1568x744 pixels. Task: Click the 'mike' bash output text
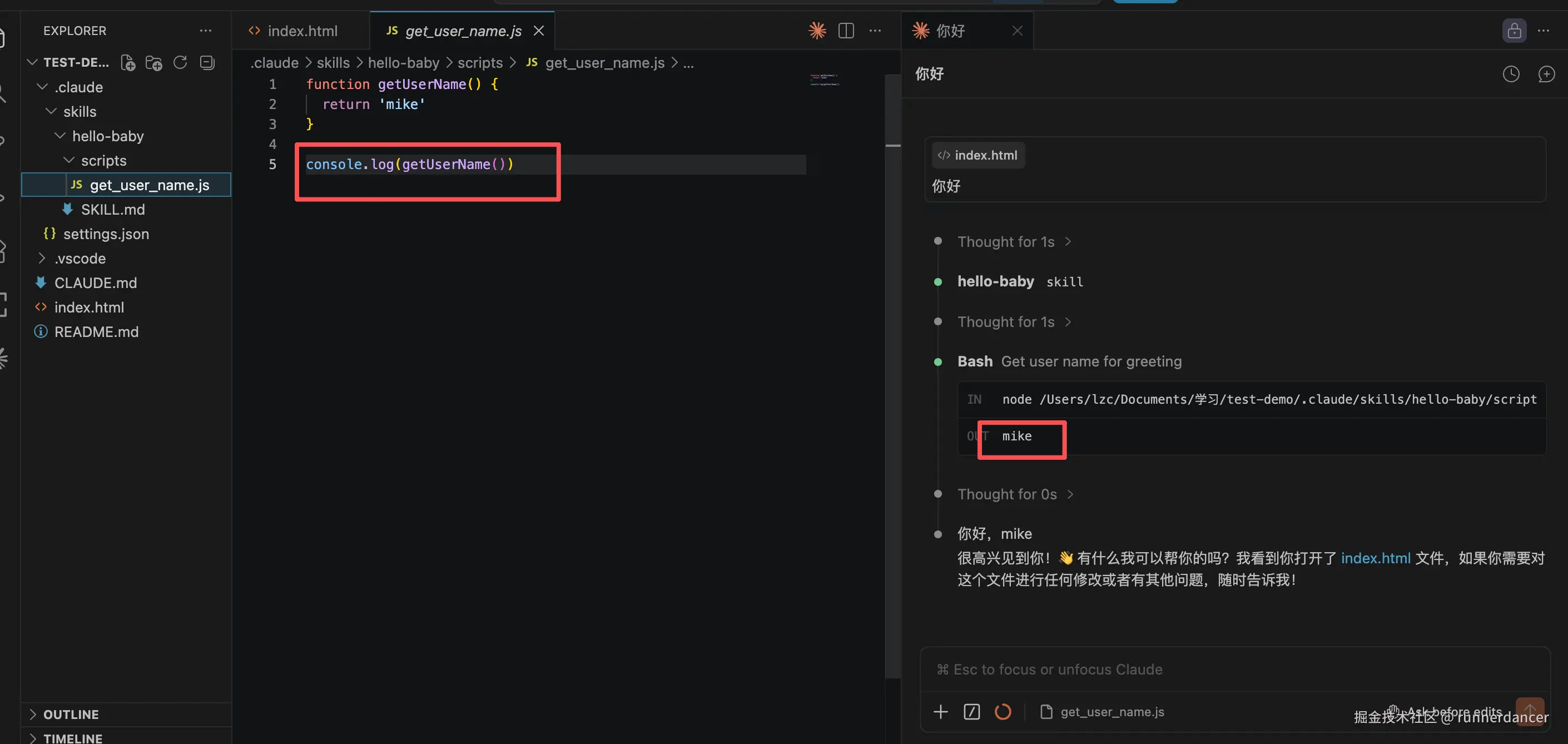tap(1016, 436)
